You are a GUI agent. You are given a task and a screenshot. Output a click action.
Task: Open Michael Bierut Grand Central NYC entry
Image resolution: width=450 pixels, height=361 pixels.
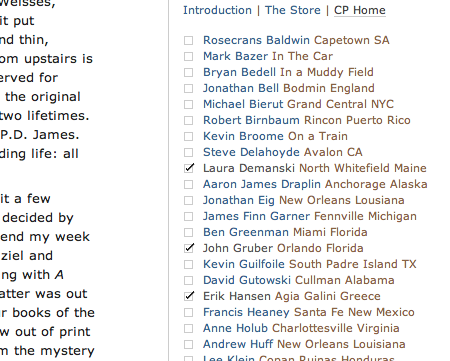pyautogui.click(x=298, y=104)
